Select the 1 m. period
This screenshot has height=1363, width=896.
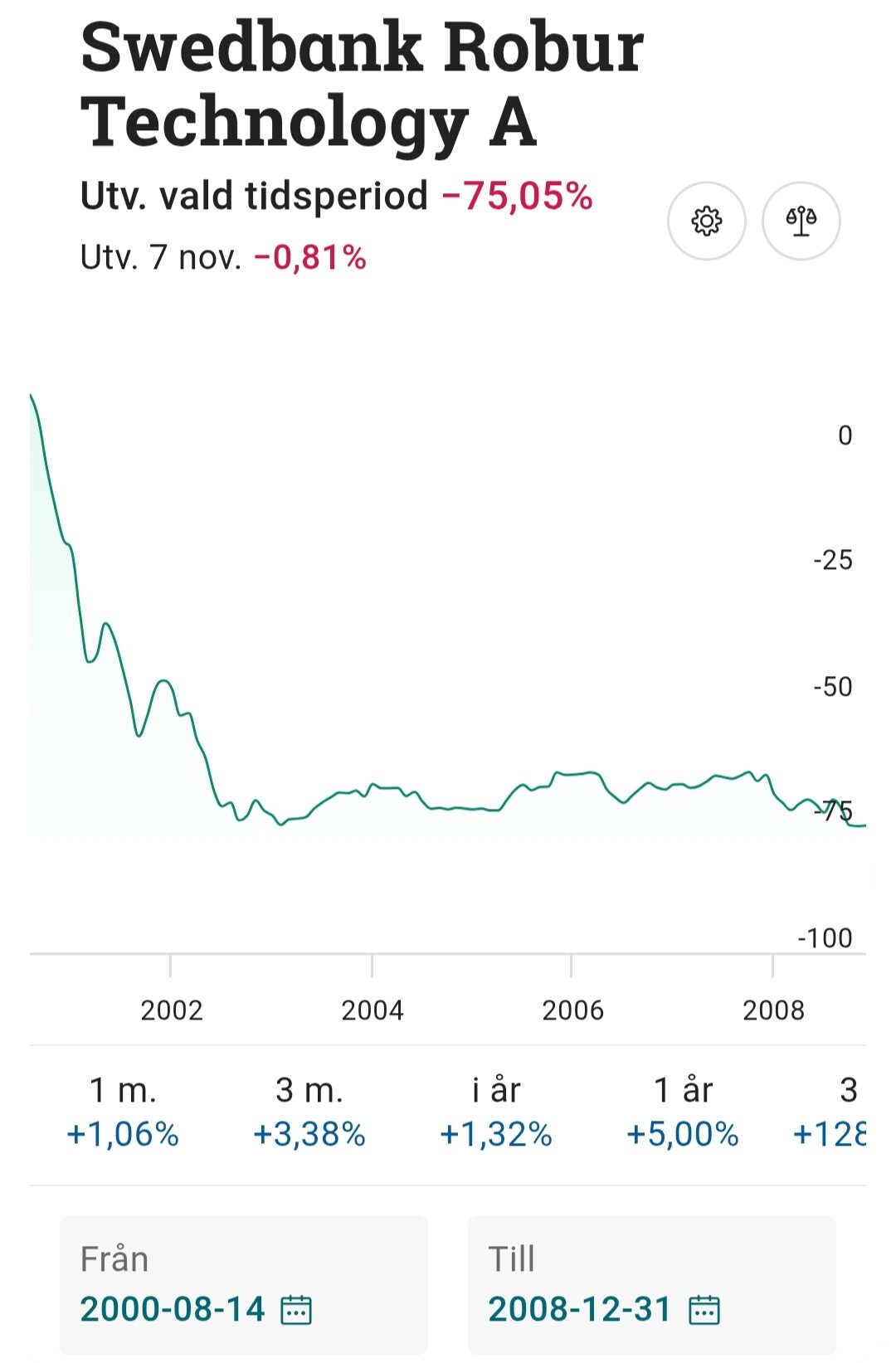(123, 1112)
